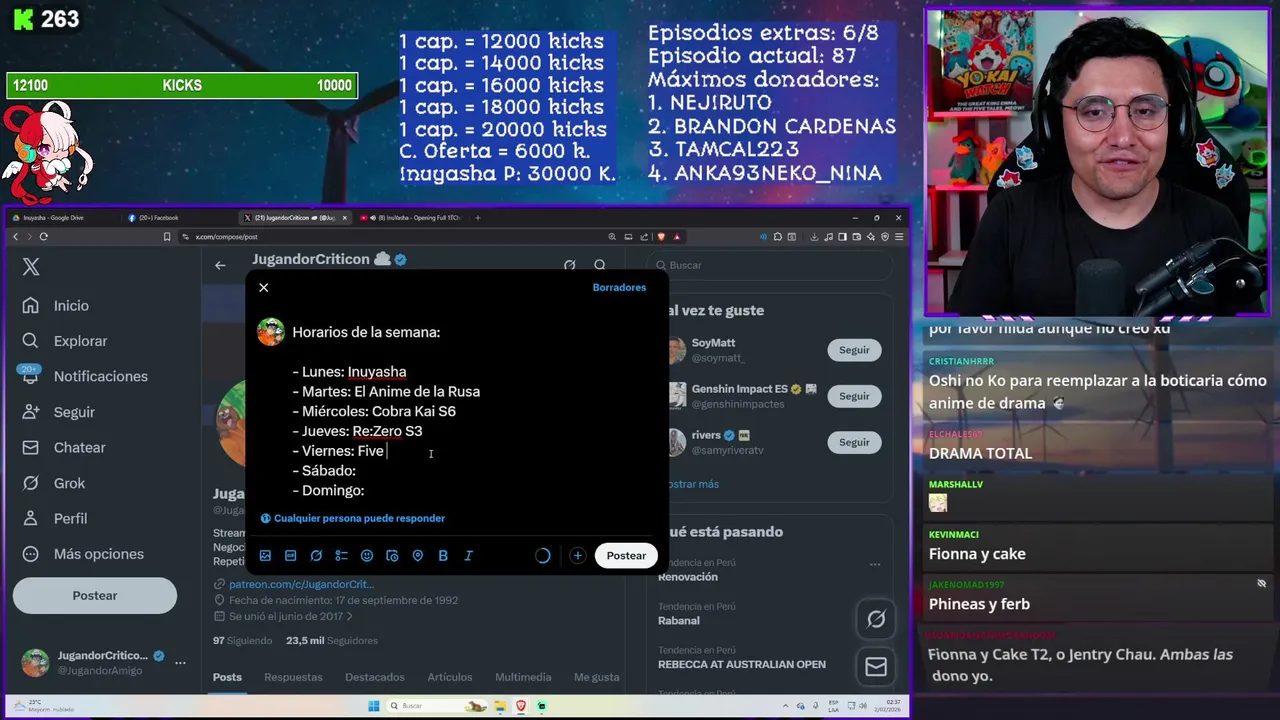This screenshot has height=720, width=1280.
Task: Switch to the Posts profile tab
Action: click(x=227, y=677)
